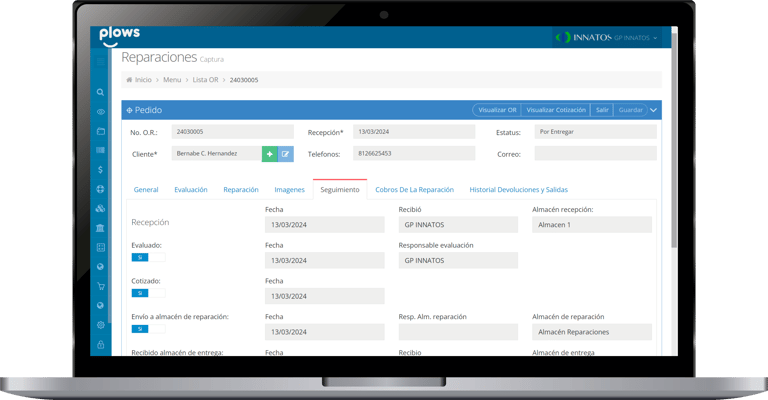Viewport: 768px width, 400px height.
Task: Click the Almacén recepción field Almacen 1
Action: (x=592, y=225)
